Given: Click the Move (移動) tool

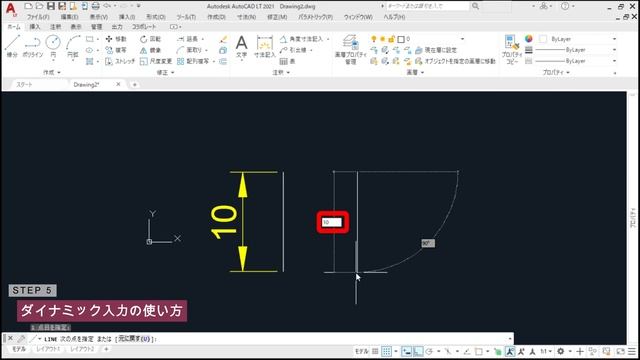Looking at the screenshot, I should point(116,39).
